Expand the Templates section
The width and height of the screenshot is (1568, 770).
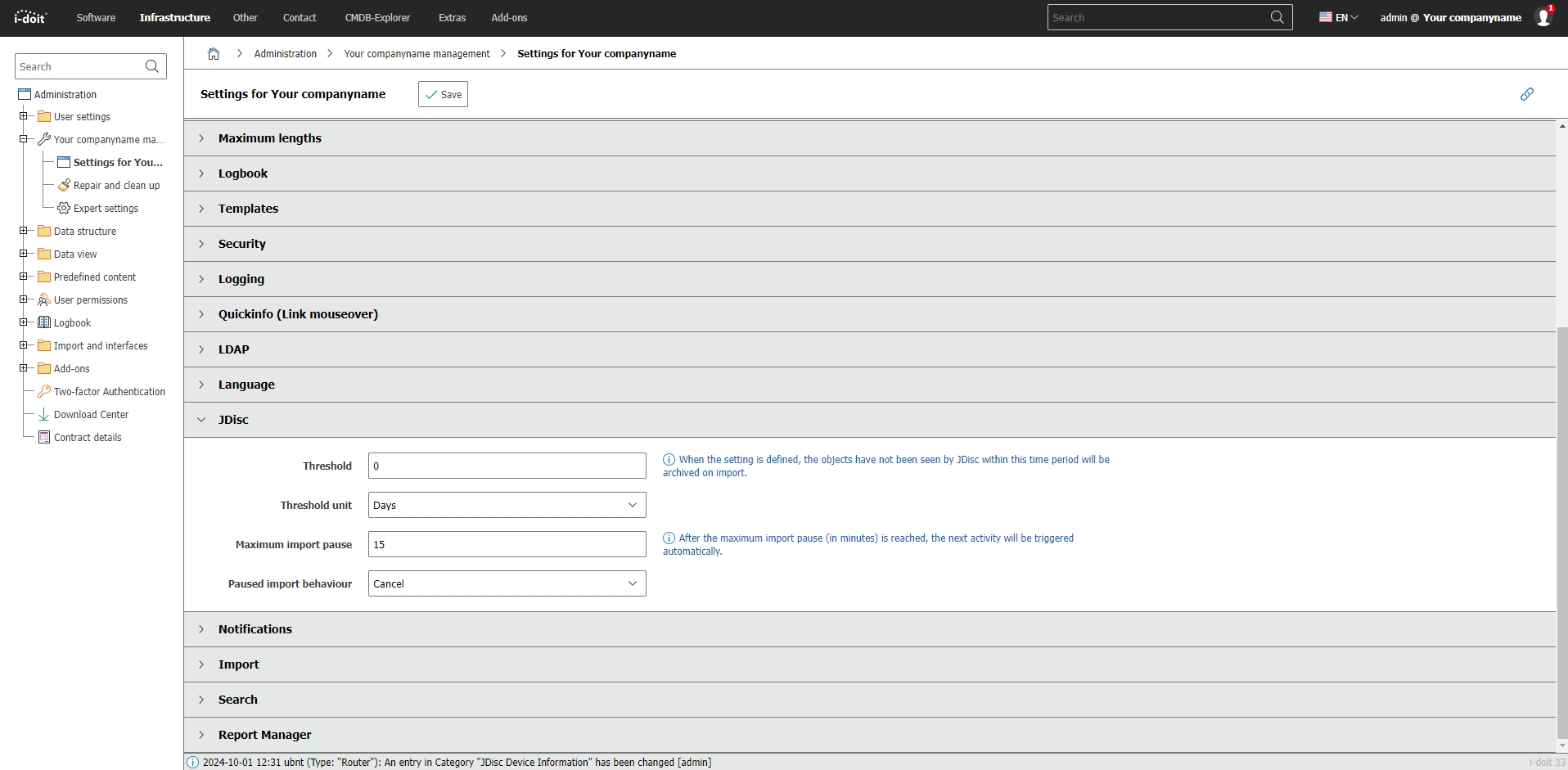pyautogui.click(x=870, y=209)
